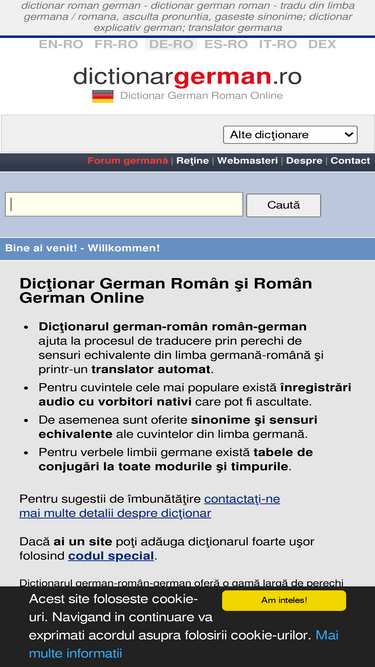Open the codul special link
Image resolution: width=375 pixels, height=667 pixels.
pos(111,556)
